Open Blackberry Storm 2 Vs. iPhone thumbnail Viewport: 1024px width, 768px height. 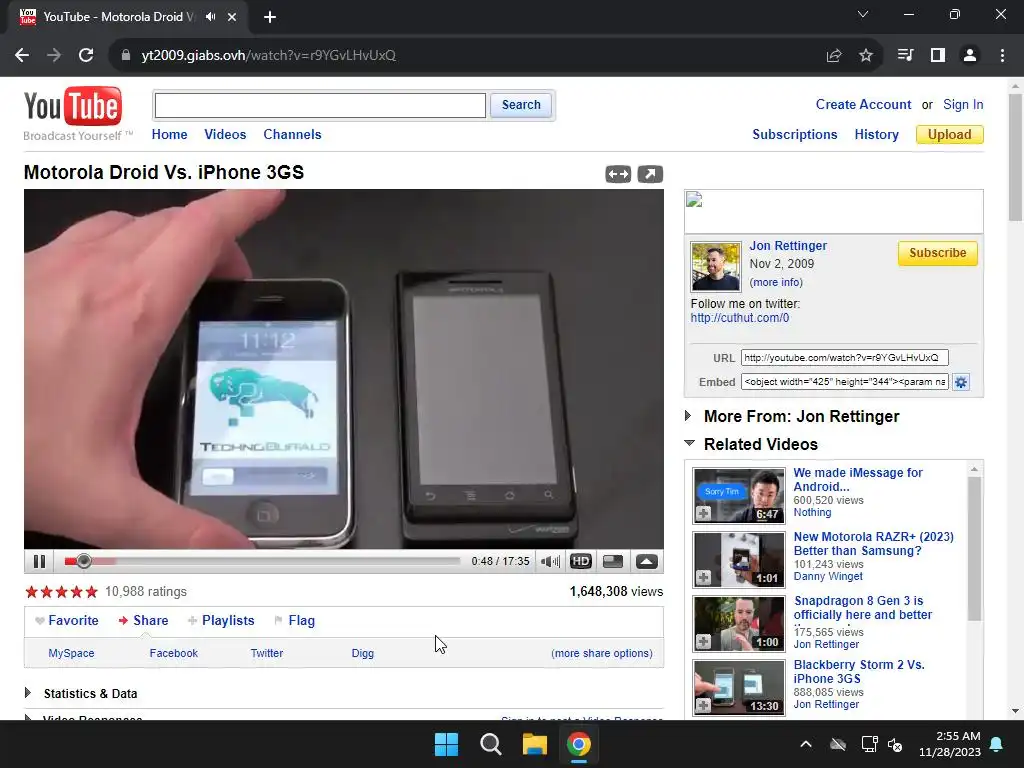(739, 688)
